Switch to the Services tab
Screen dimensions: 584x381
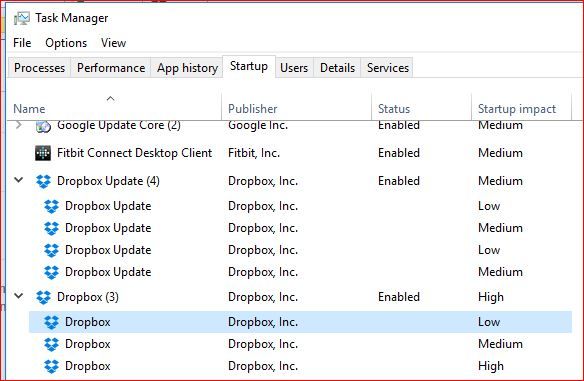(388, 68)
